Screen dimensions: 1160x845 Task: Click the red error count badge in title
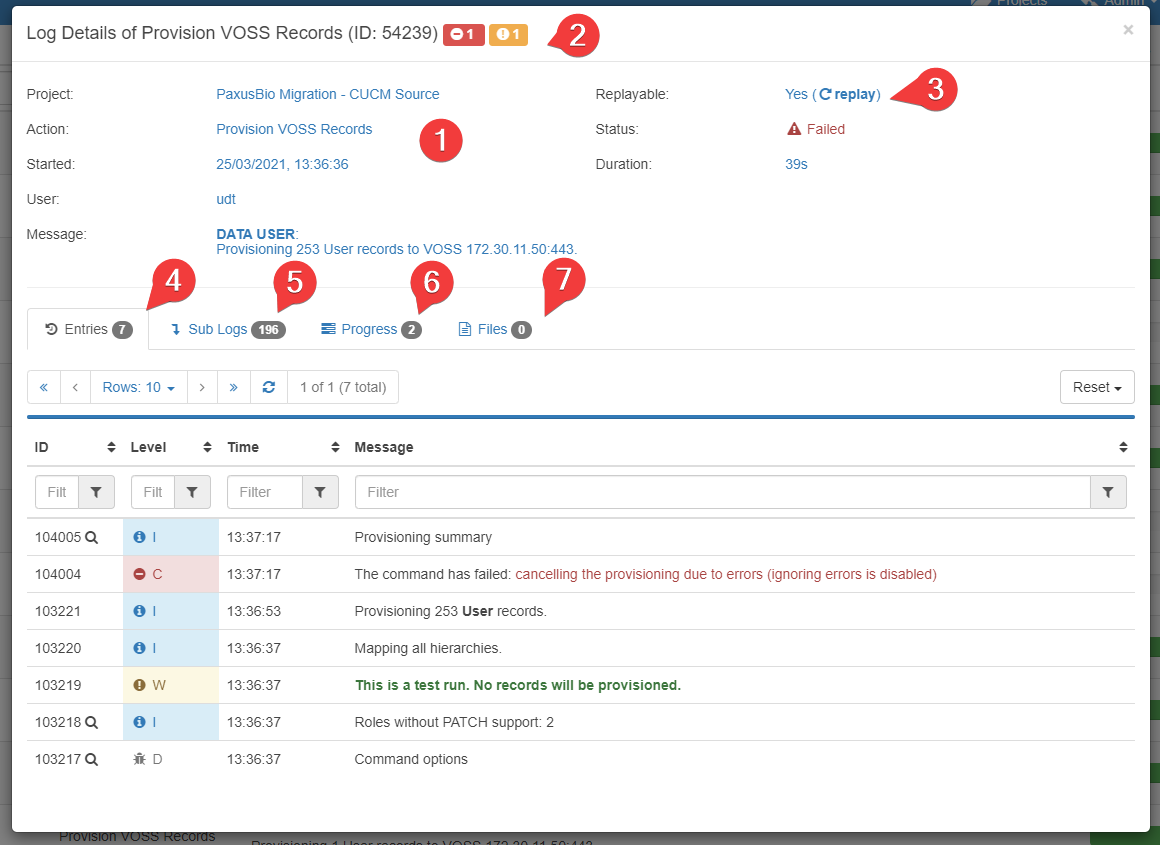click(x=464, y=35)
